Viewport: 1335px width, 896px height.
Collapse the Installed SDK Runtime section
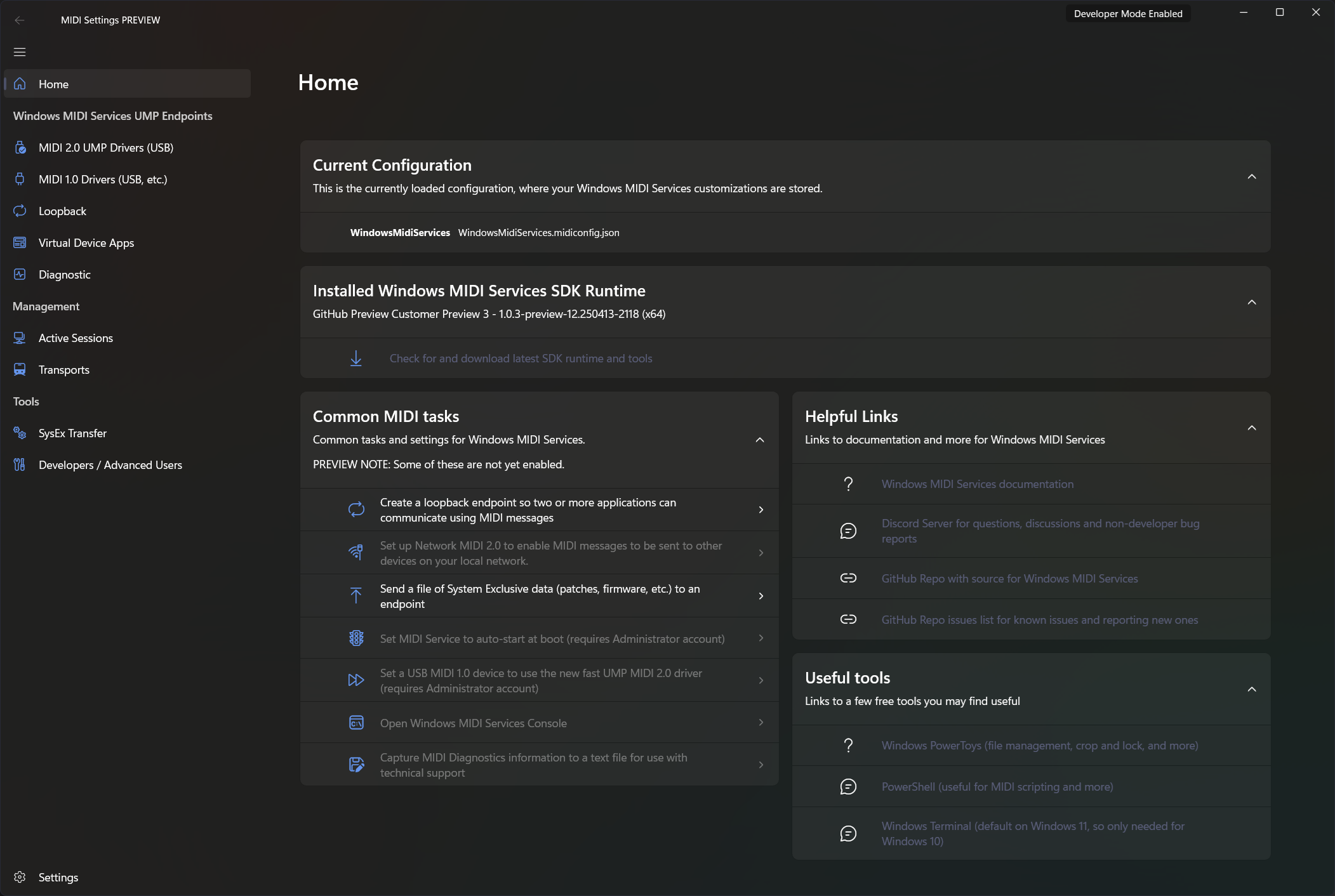(x=1251, y=303)
